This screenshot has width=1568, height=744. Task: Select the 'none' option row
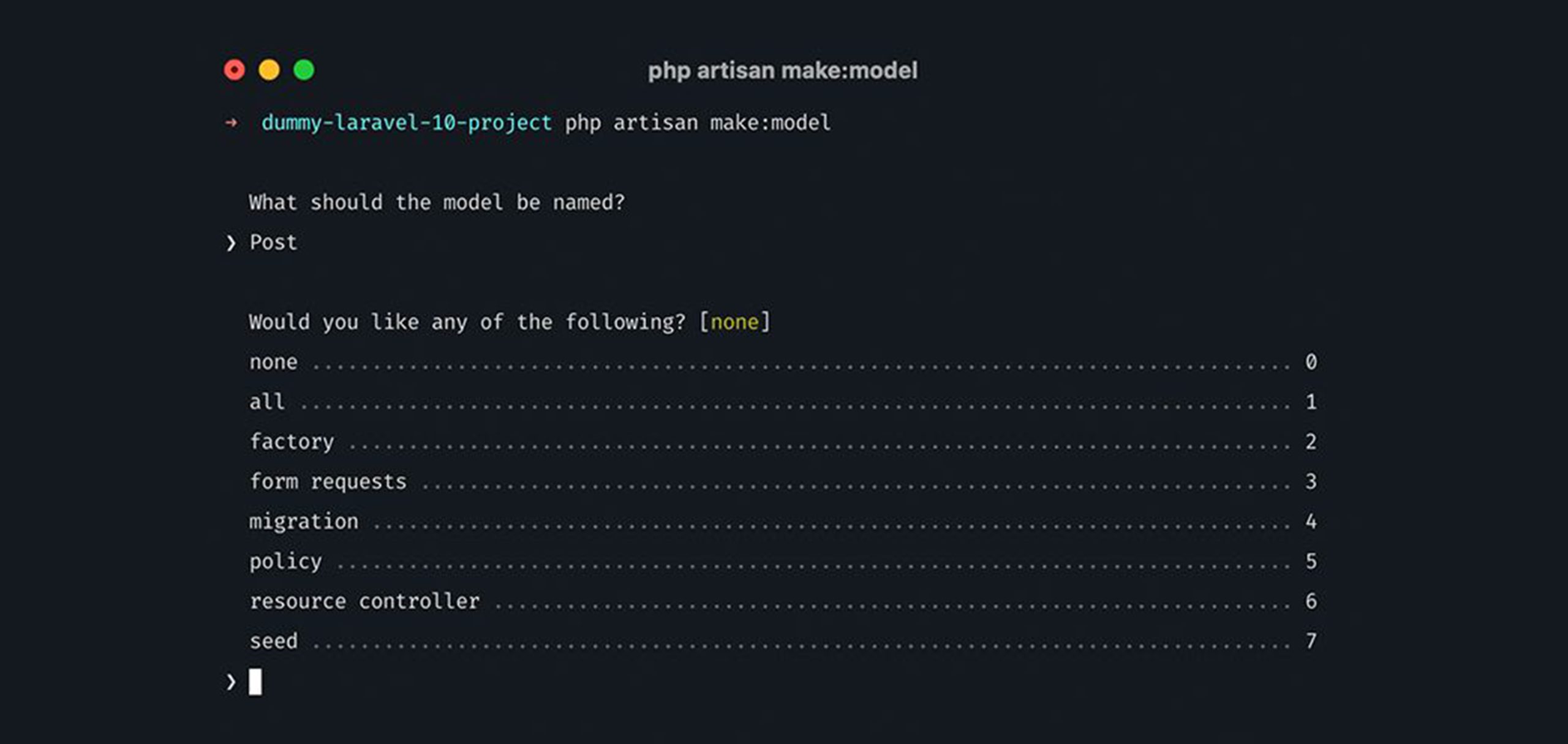pos(783,362)
